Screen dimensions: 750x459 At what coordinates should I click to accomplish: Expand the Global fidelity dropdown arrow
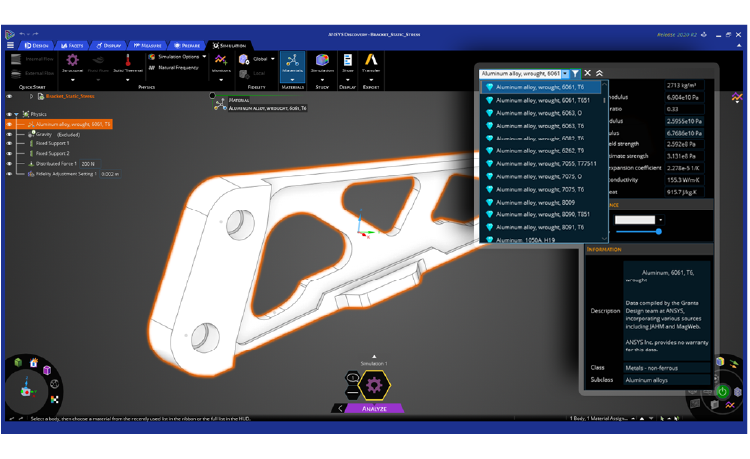point(273,59)
